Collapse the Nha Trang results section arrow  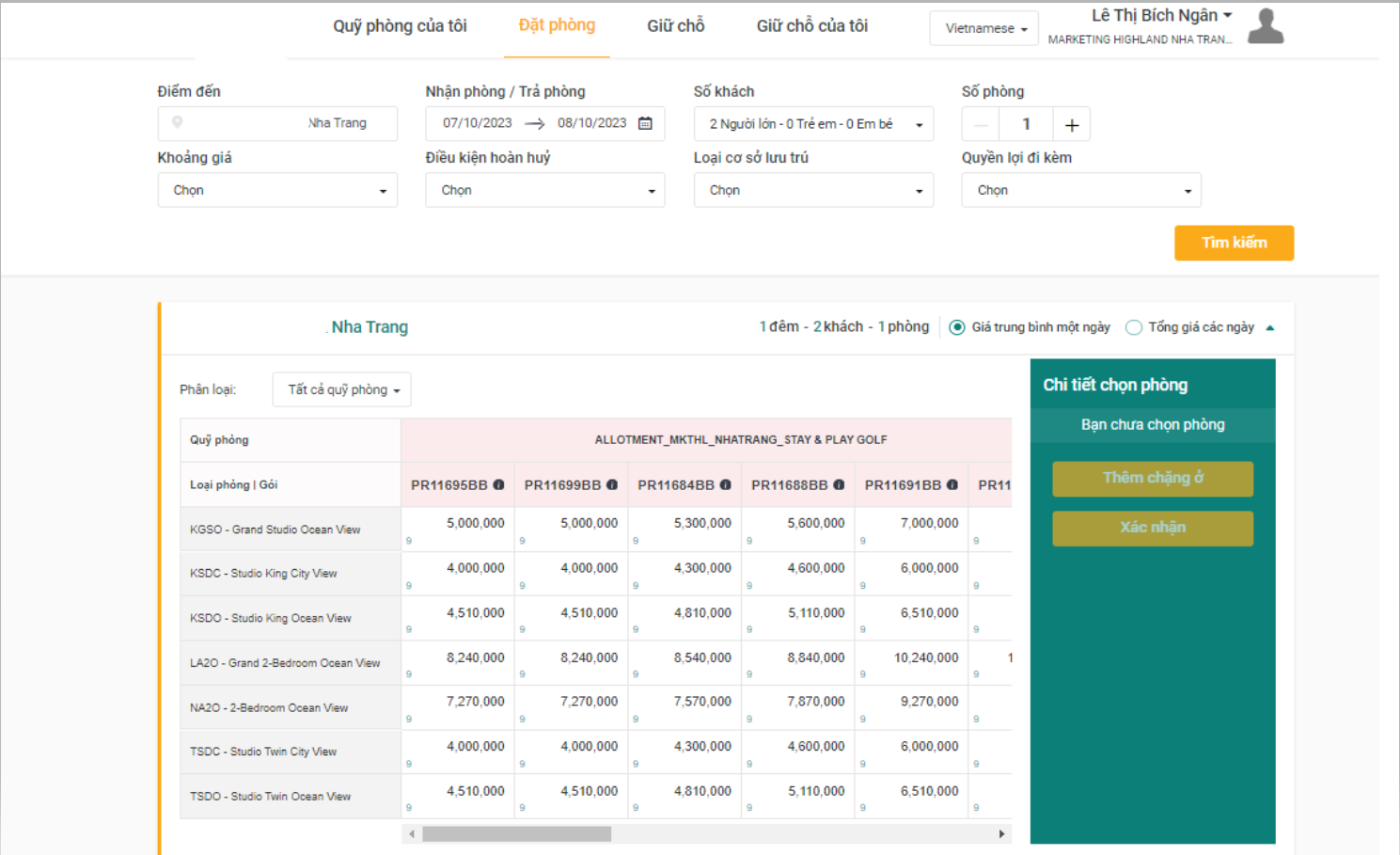1270,328
